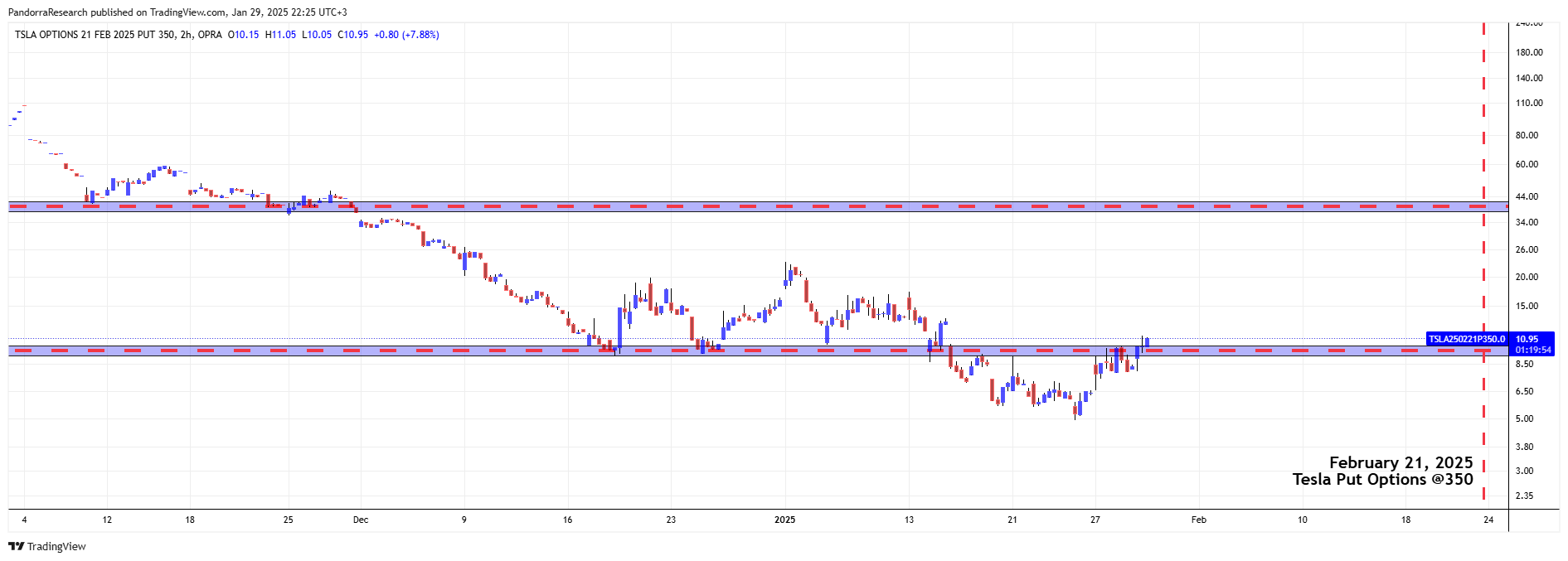Image resolution: width=1568 pixels, height=561 pixels.
Task: Click the 27 date label on time axis
Action: click(x=1095, y=520)
